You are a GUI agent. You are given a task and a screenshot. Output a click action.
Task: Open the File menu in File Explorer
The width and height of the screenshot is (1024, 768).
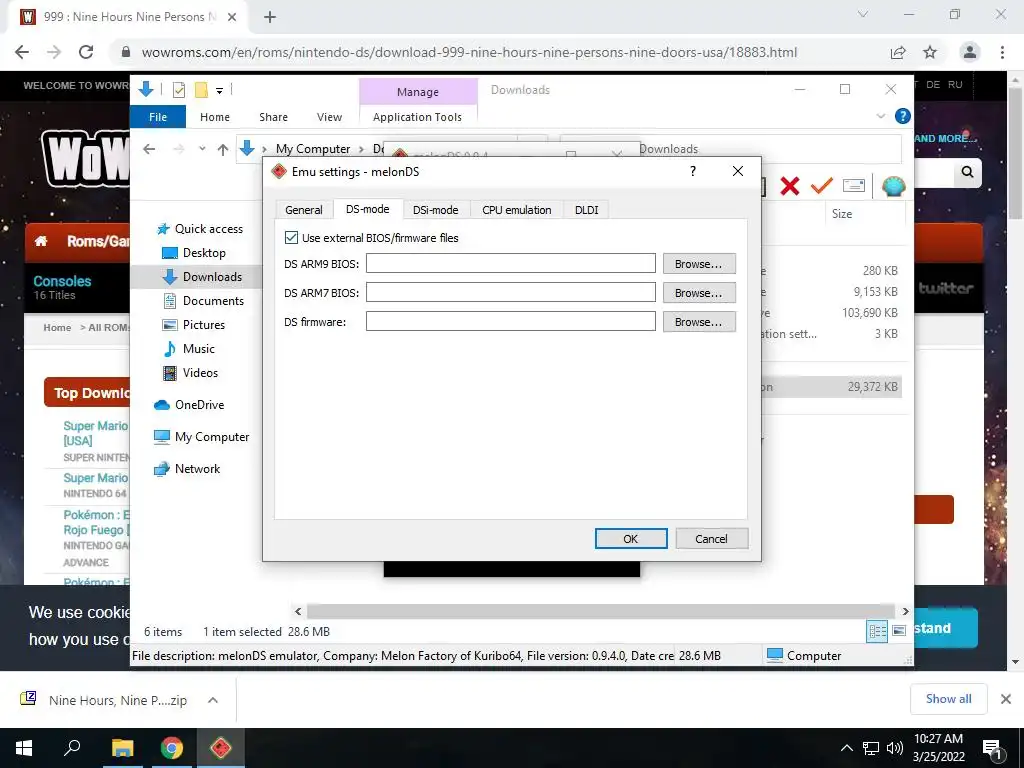pos(158,117)
